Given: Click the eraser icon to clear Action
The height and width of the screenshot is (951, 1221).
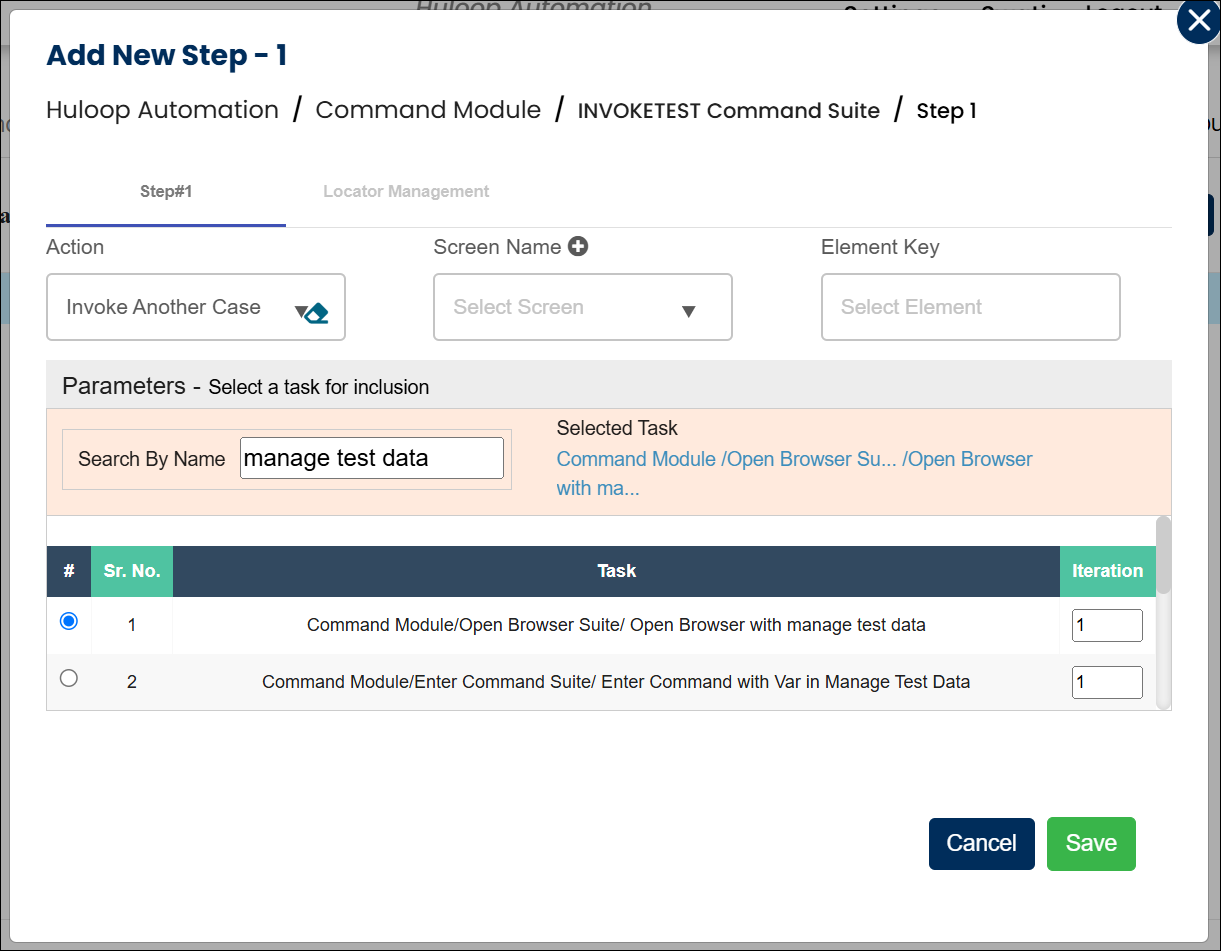Looking at the screenshot, I should pyautogui.click(x=315, y=313).
